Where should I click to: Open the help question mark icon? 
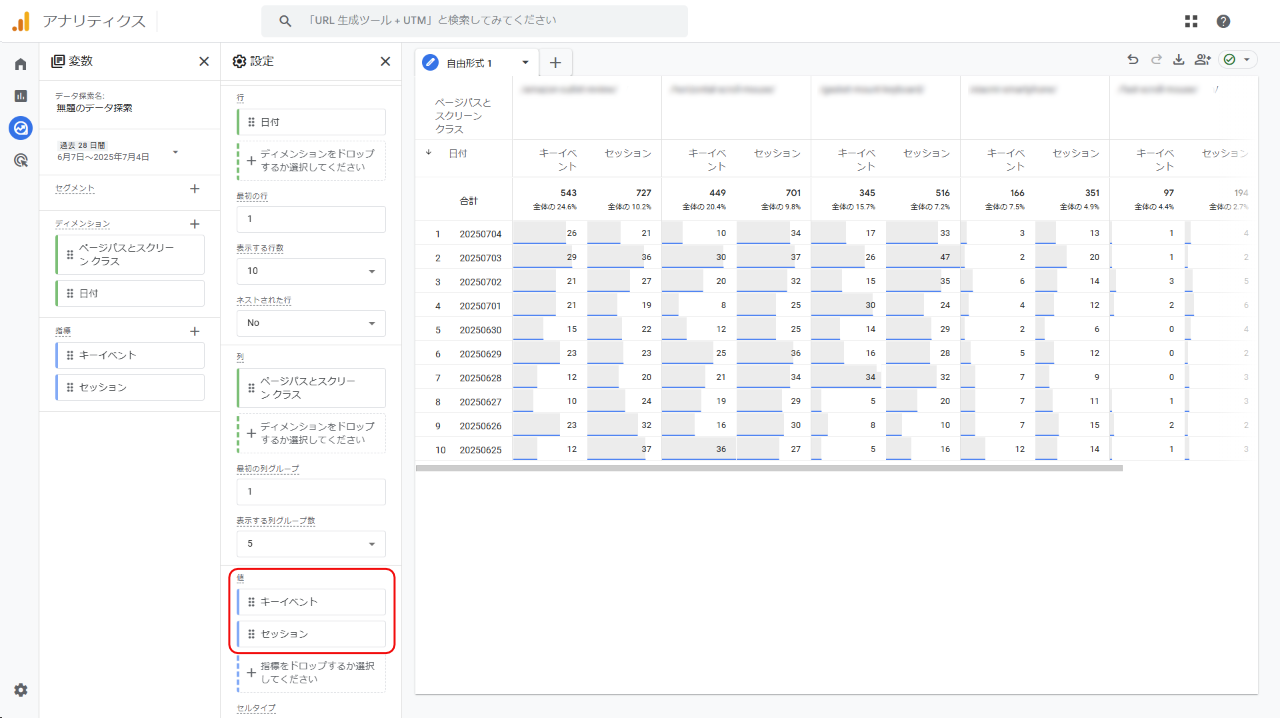1223,21
